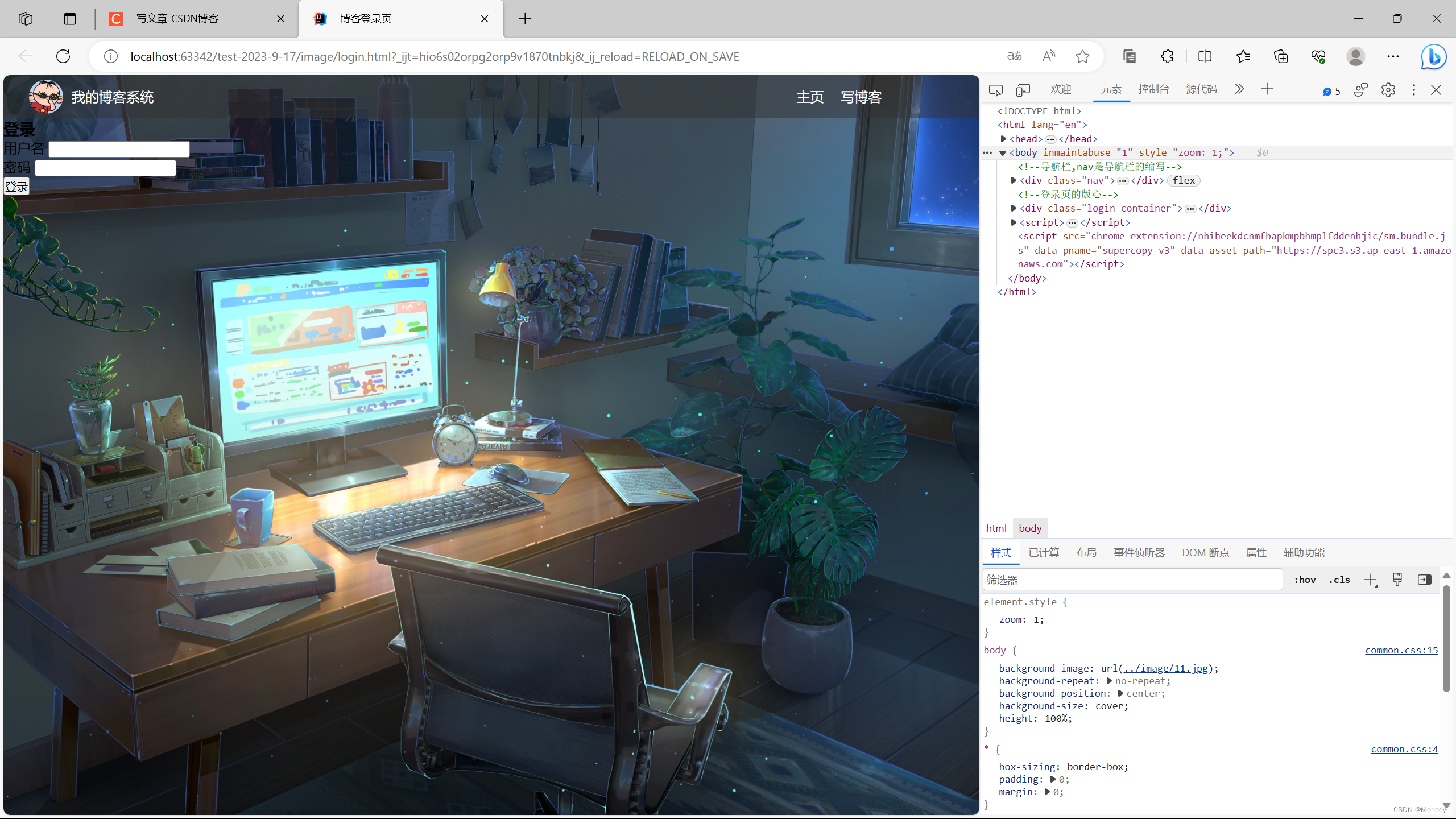The width and height of the screenshot is (1456, 819).
Task: Add a new DevTools tool tab
Action: (1267, 89)
